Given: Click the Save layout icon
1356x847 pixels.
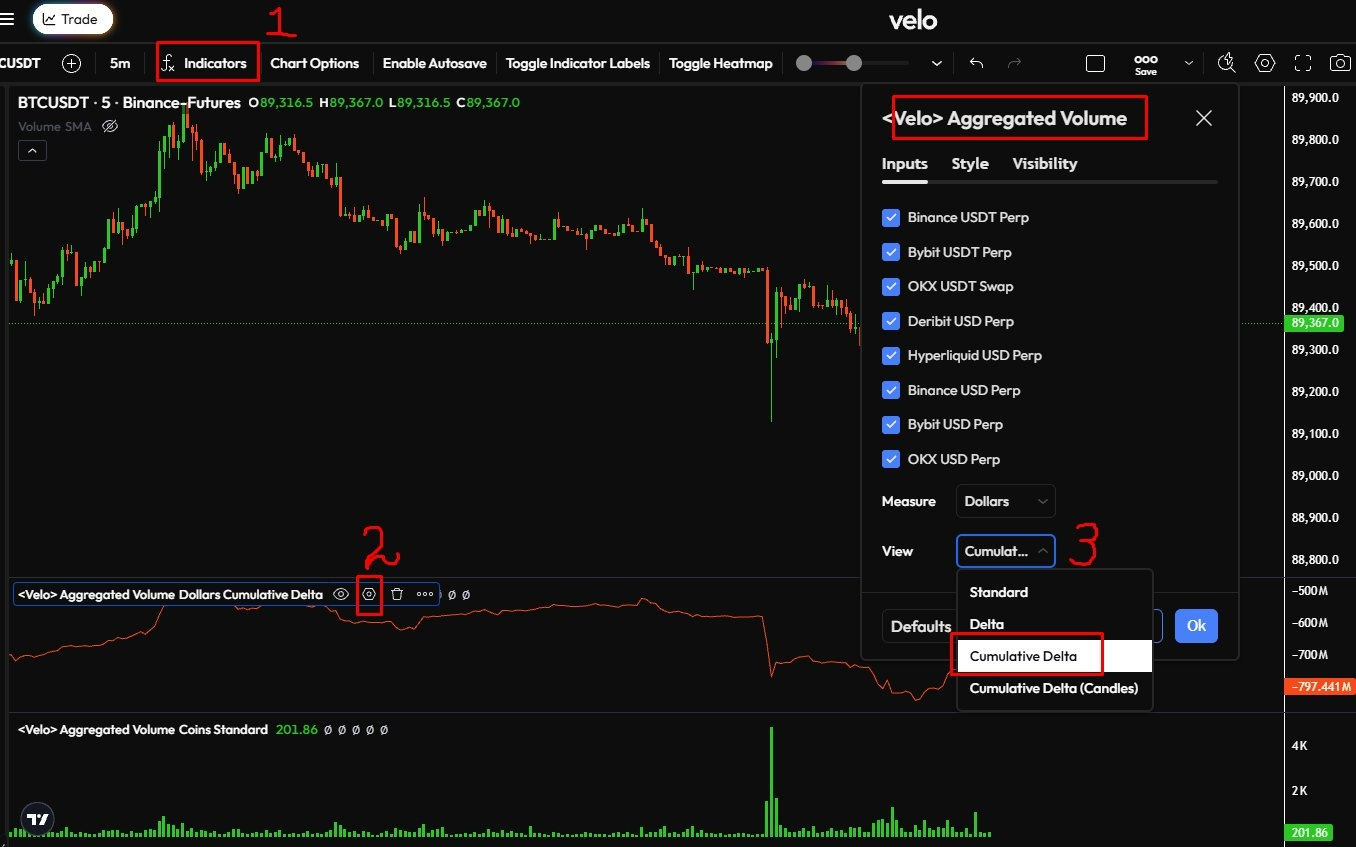Looking at the screenshot, I should (x=1146, y=64).
